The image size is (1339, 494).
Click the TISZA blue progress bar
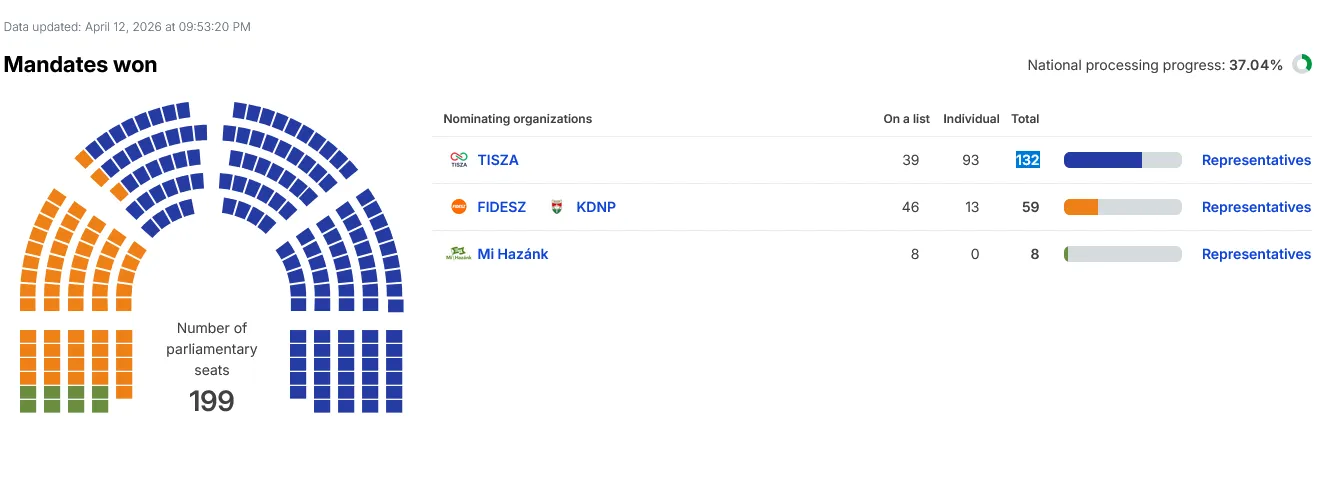(1122, 160)
